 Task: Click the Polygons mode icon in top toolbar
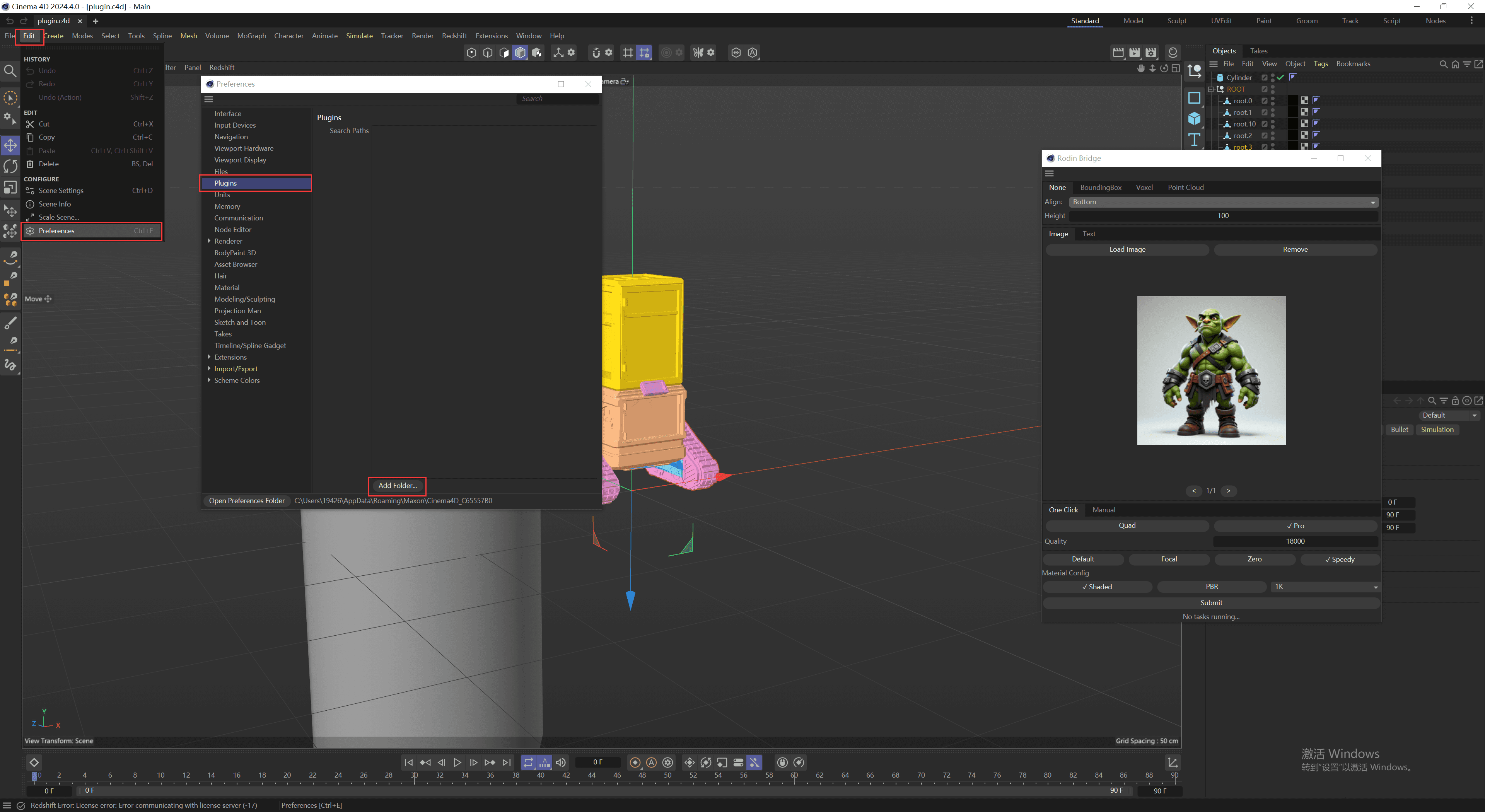pyautogui.click(x=504, y=53)
